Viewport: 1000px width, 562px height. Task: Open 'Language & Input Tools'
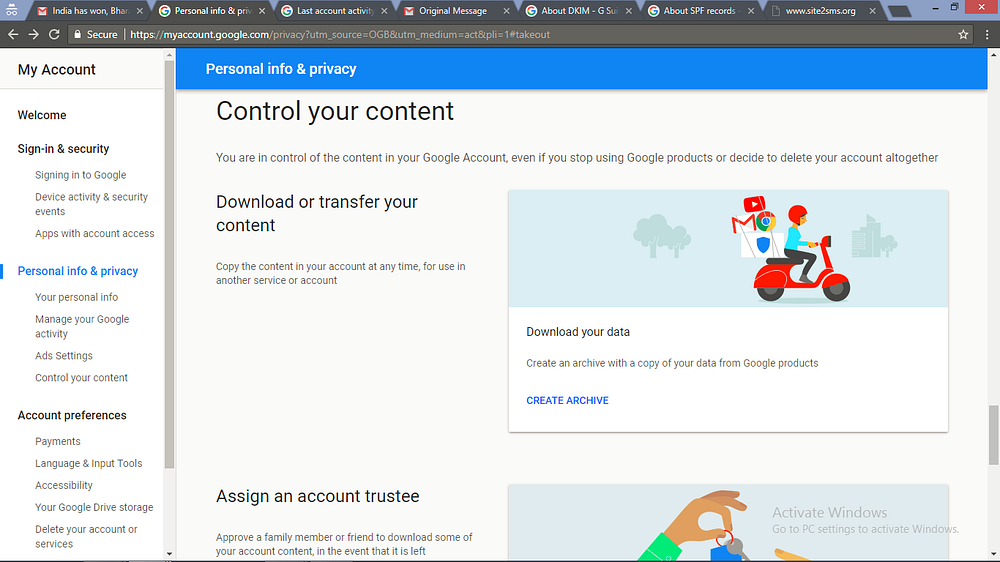(89, 463)
